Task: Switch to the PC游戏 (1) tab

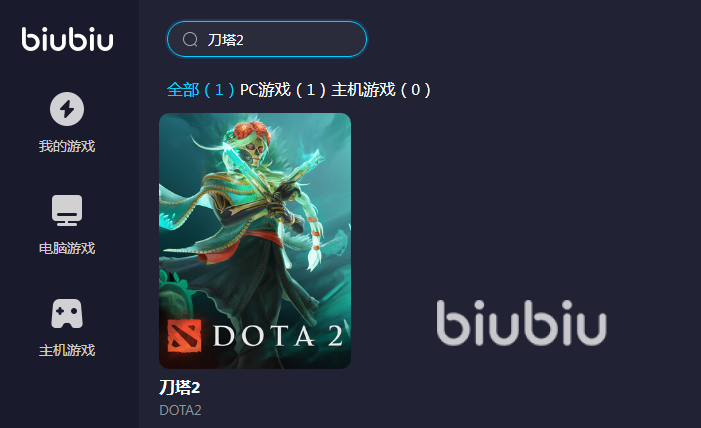Action: point(283,90)
